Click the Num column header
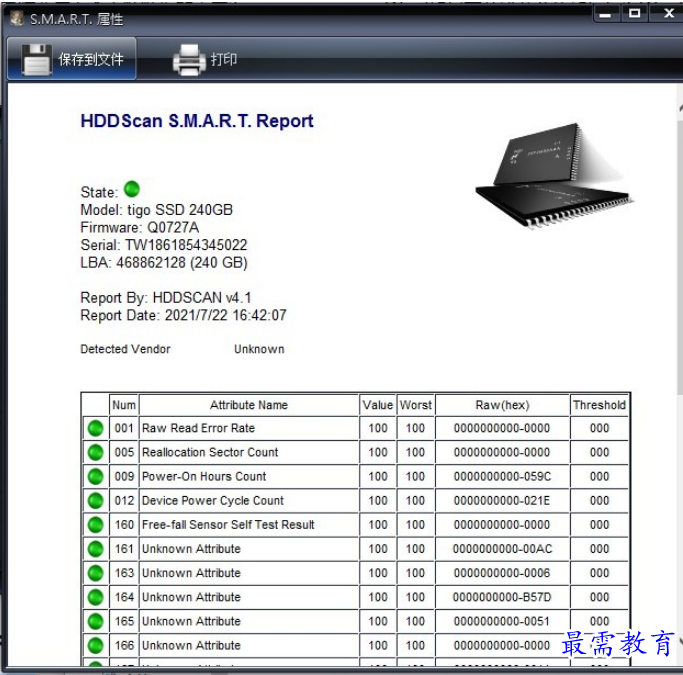The height and width of the screenshot is (675, 683). (124, 405)
